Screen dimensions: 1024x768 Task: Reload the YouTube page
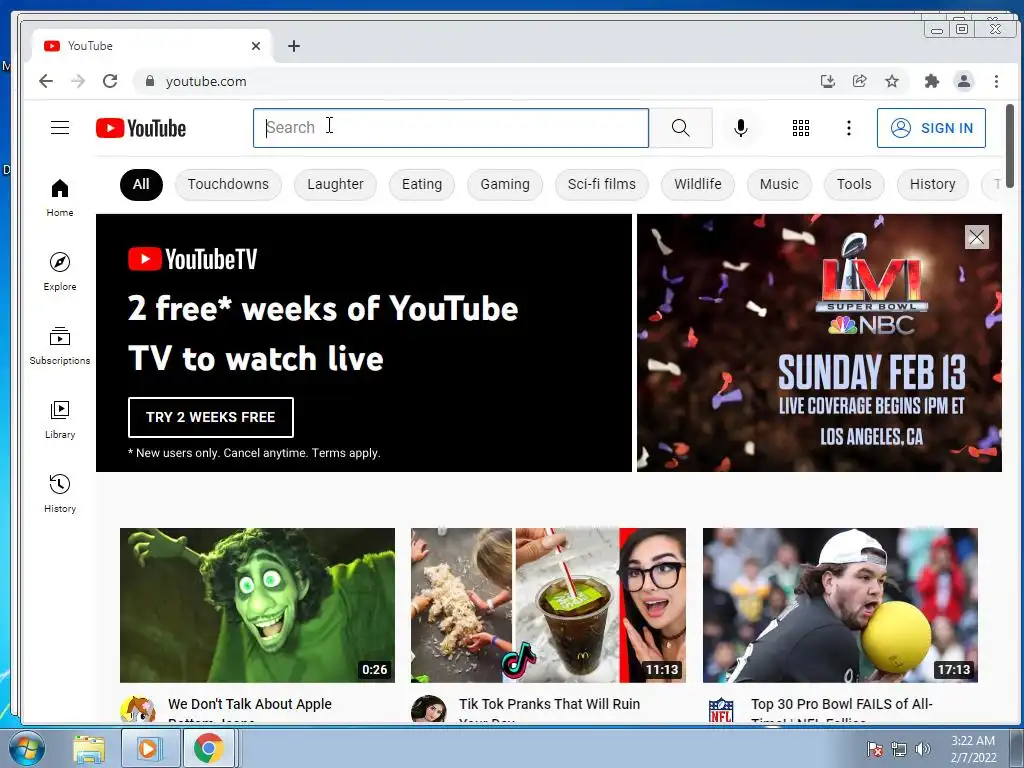[110, 81]
